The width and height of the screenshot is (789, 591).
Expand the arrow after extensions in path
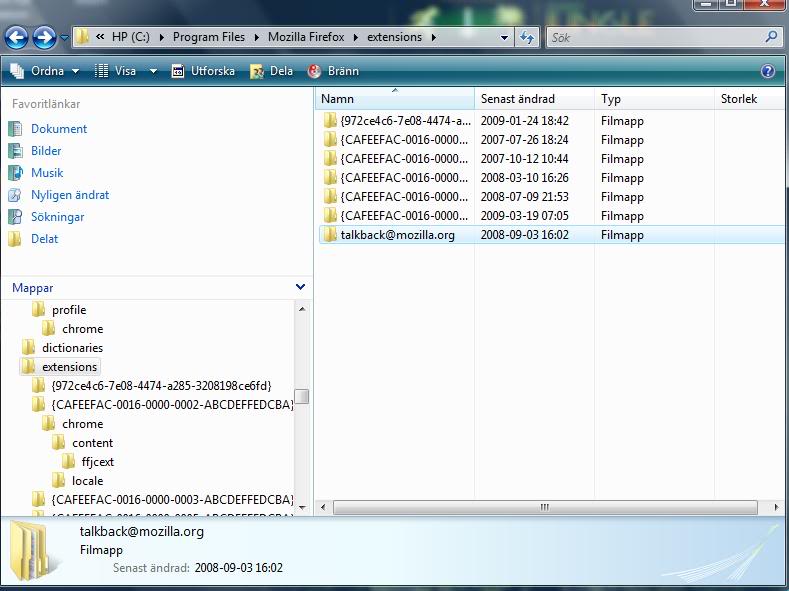(x=433, y=37)
